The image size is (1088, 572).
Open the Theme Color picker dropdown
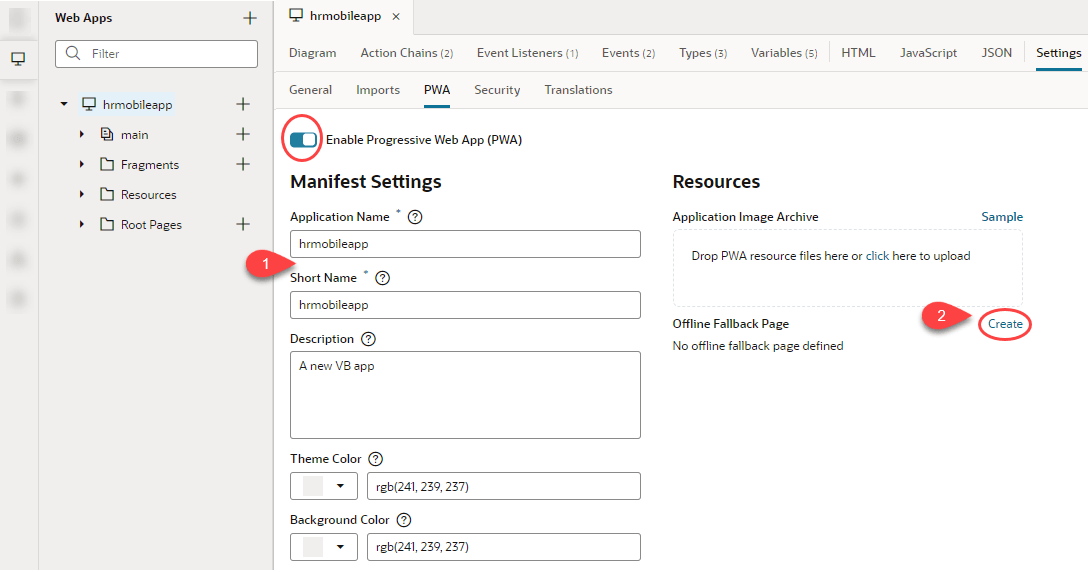coord(340,486)
